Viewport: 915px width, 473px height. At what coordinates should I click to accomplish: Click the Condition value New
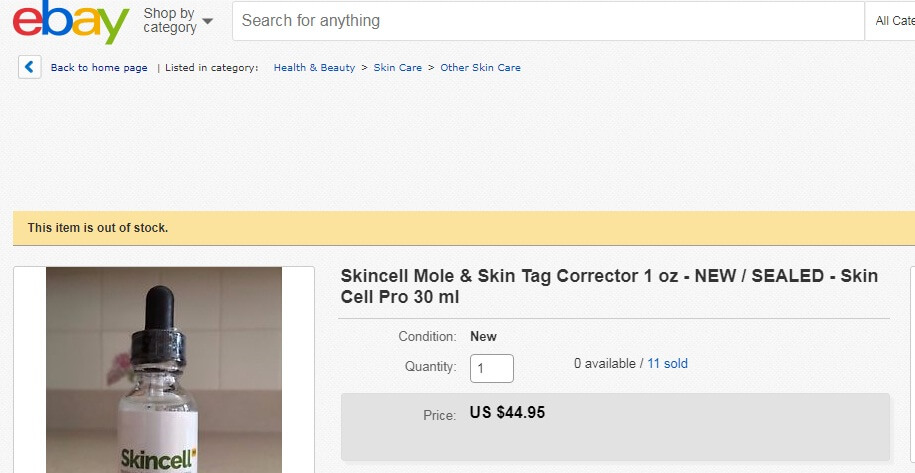[x=483, y=337]
